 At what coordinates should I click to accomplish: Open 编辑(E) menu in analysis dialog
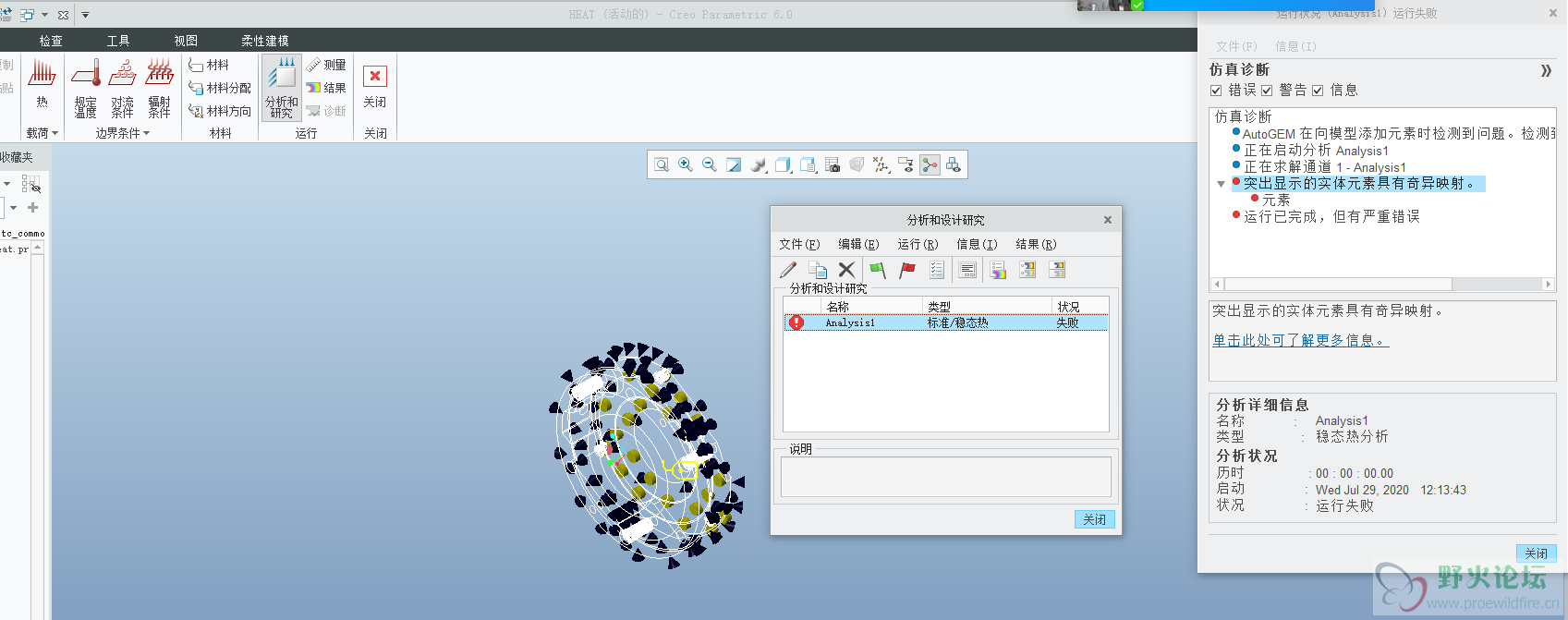(x=858, y=244)
